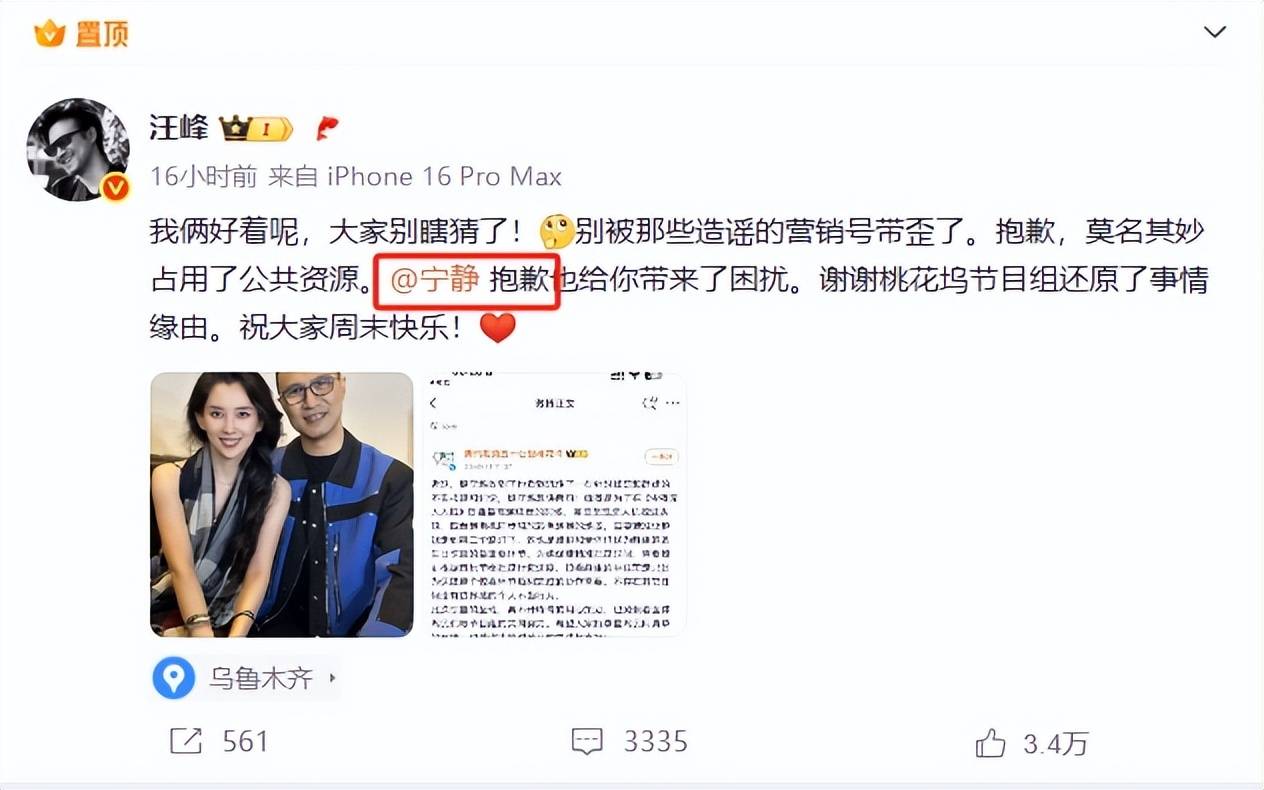The height and width of the screenshot is (790, 1264).
Task: Open the statement screenshot thumbnail
Action: coord(555,505)
